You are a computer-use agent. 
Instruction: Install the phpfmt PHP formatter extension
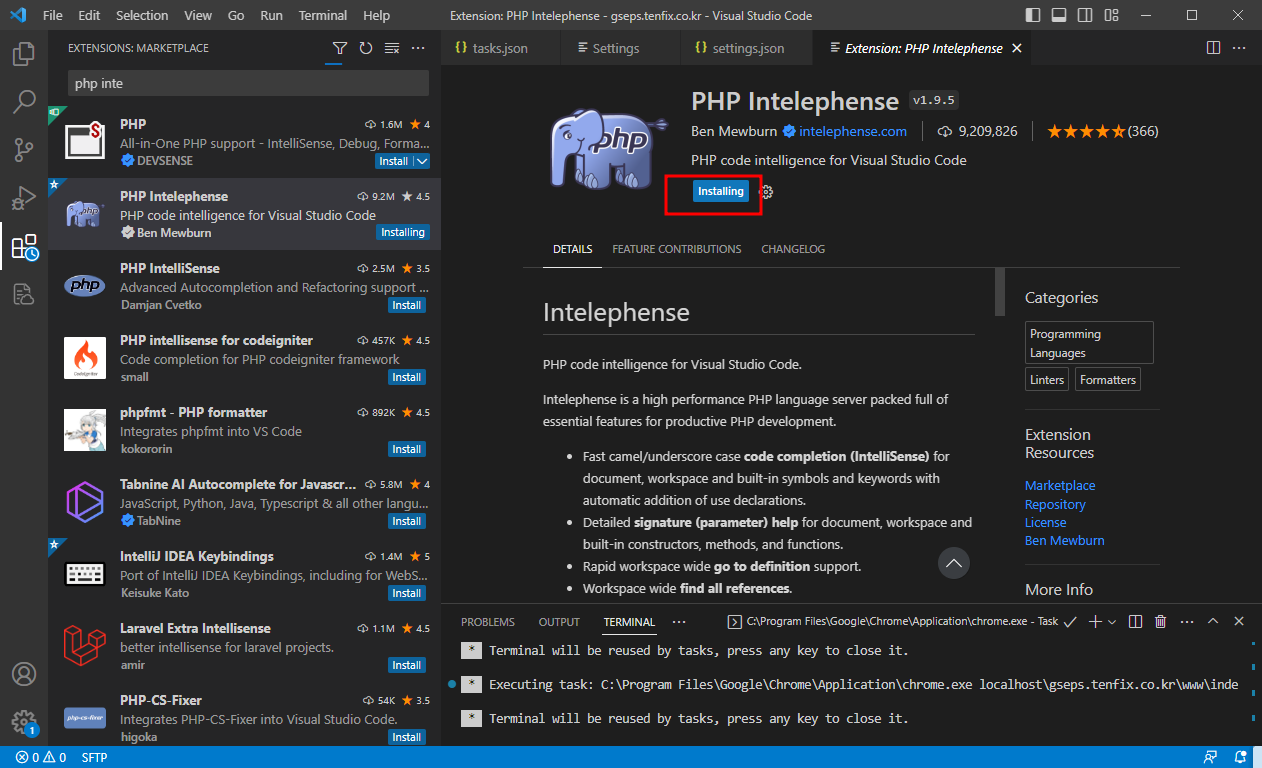pos(406,449)
